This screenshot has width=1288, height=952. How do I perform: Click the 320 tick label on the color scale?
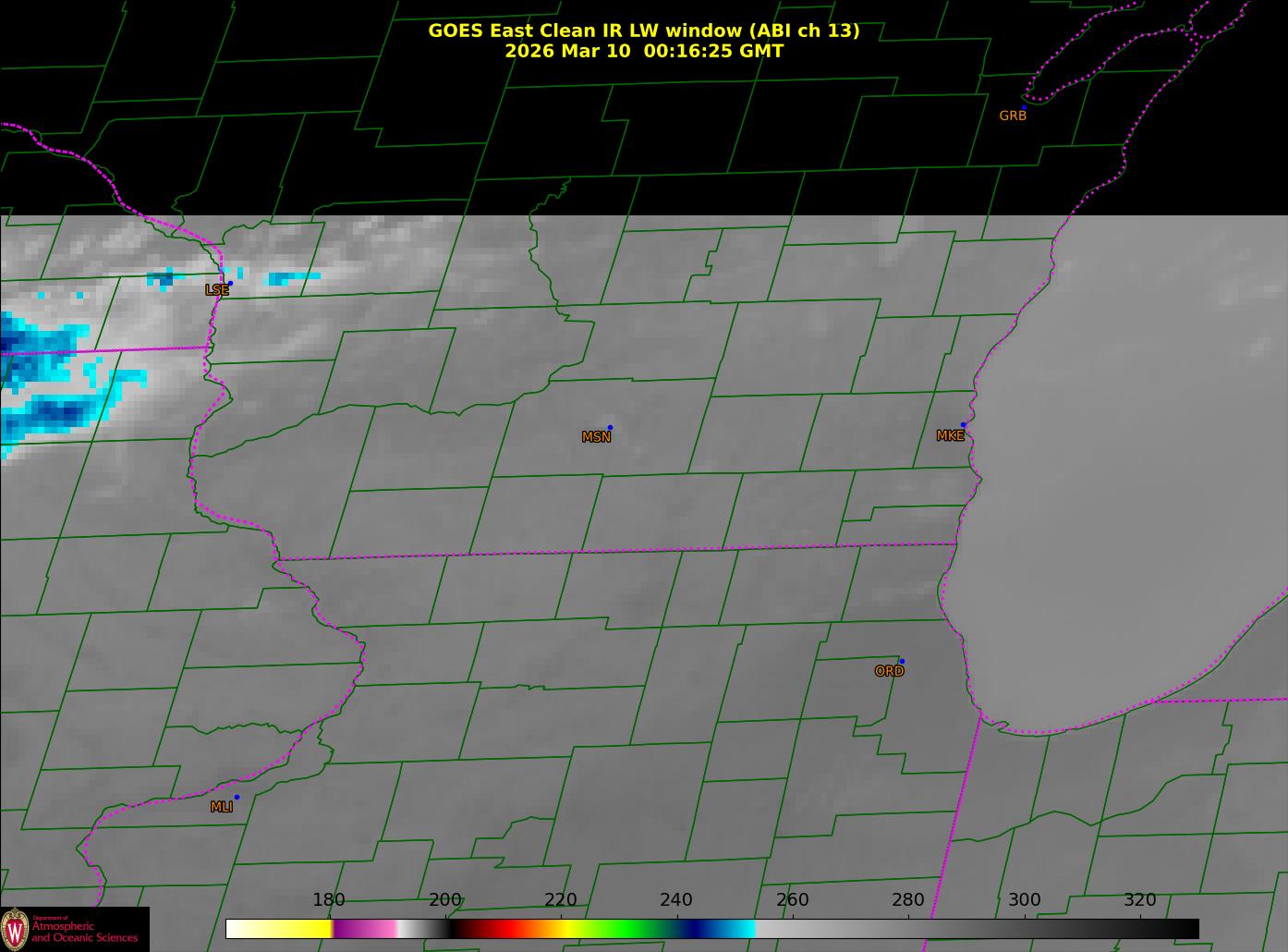1140,899
